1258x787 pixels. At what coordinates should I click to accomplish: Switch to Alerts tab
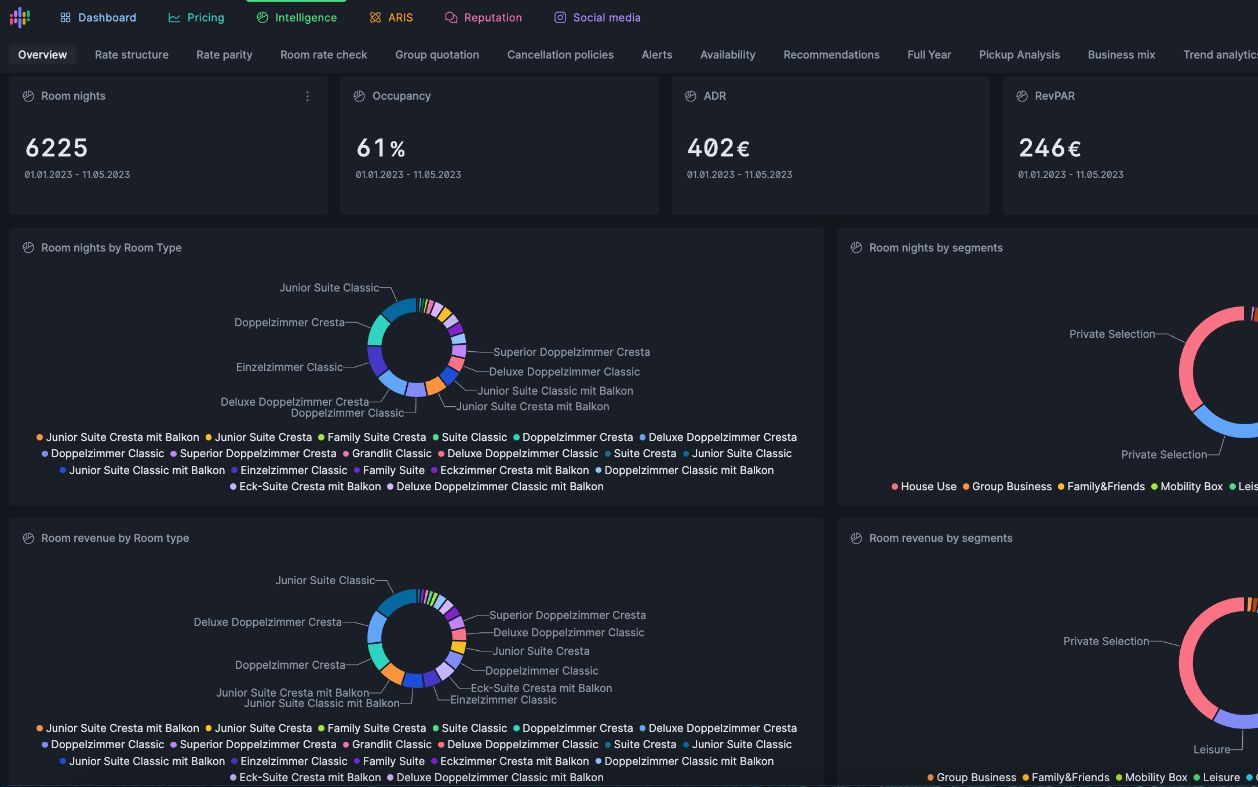pos(657,55)
